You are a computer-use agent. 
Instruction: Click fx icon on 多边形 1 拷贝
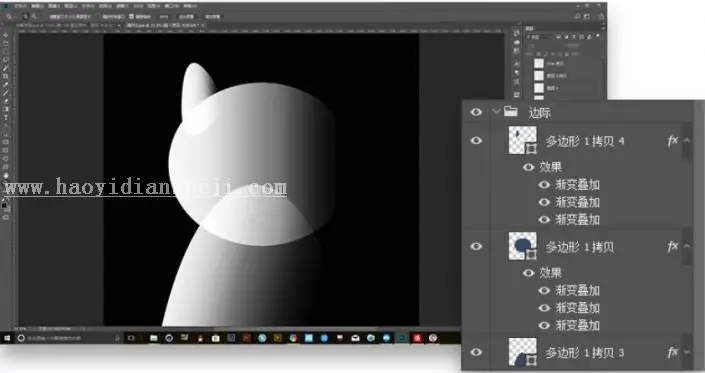(x=673, y=246)
